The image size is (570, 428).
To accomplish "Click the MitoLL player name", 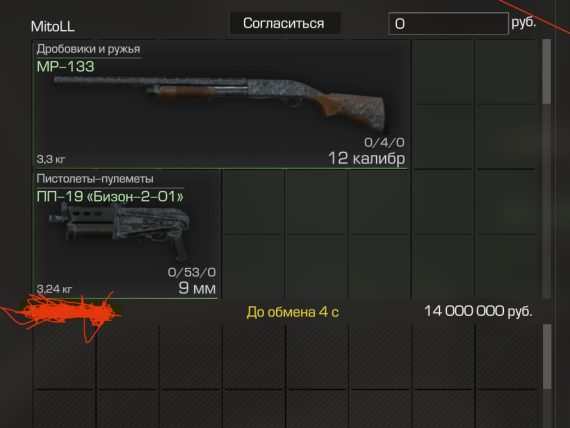I will [x=53, y=27].
